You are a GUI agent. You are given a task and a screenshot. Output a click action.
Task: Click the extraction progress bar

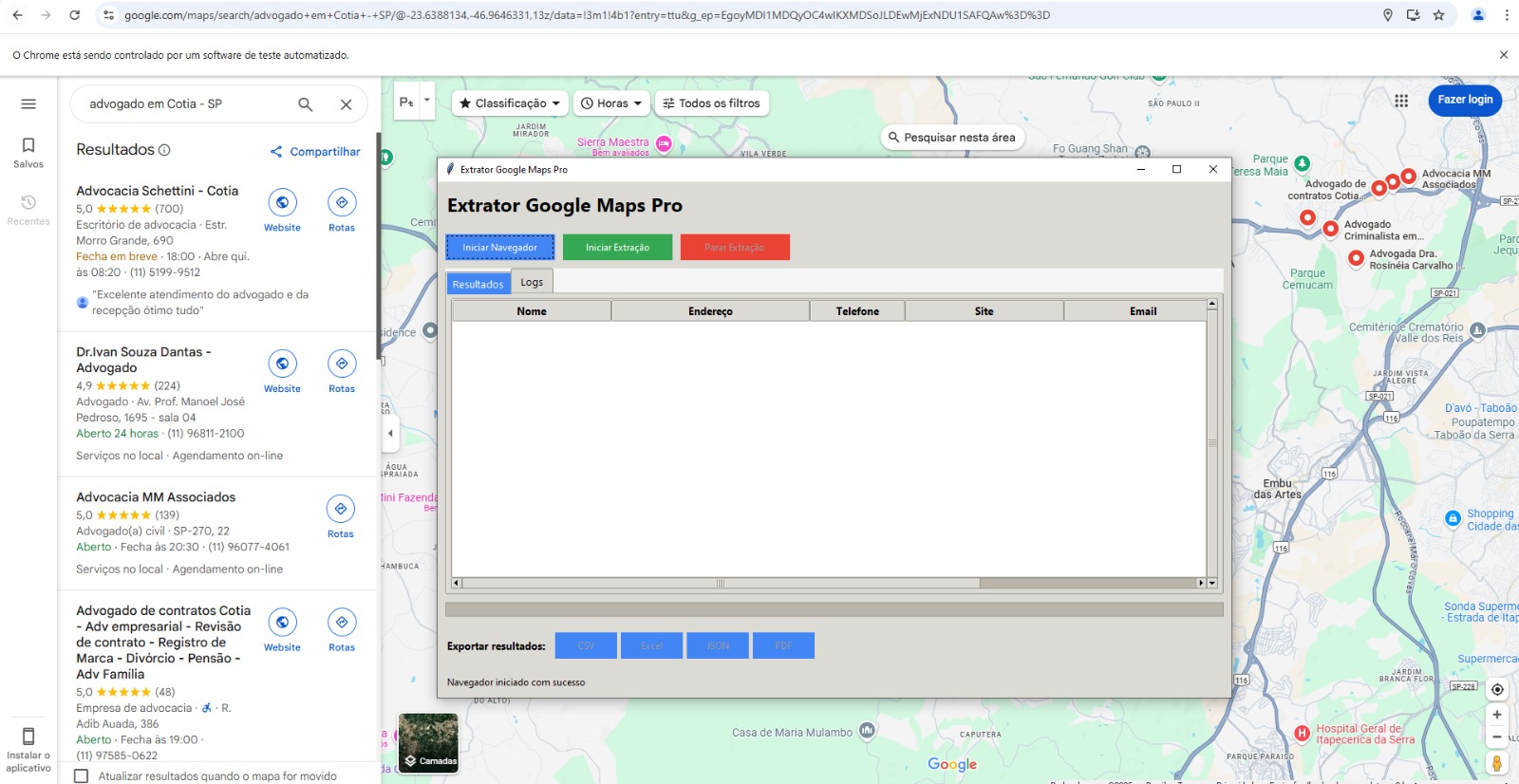[x=834, y=609]
